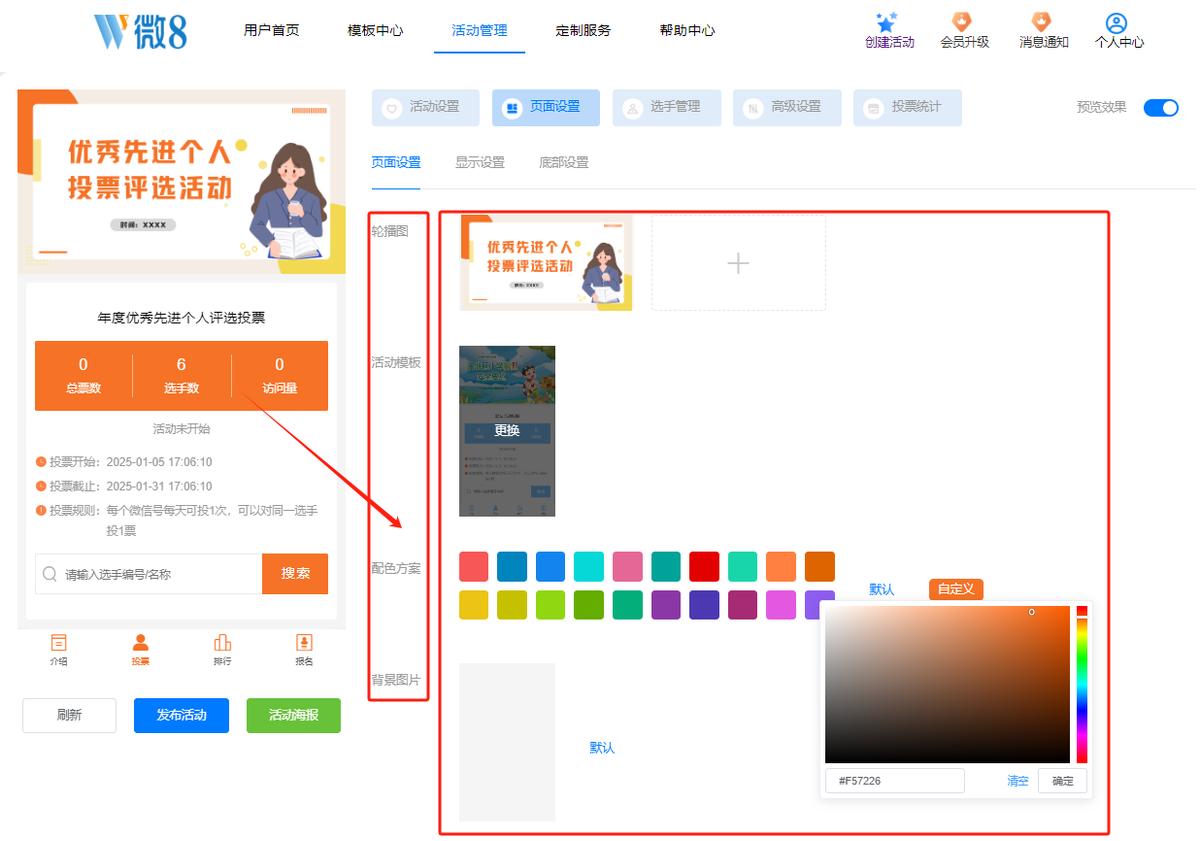Select 活动管理 in the top menu
The height and width of the screenshot is (841, 1200).
tap(479, 30)
